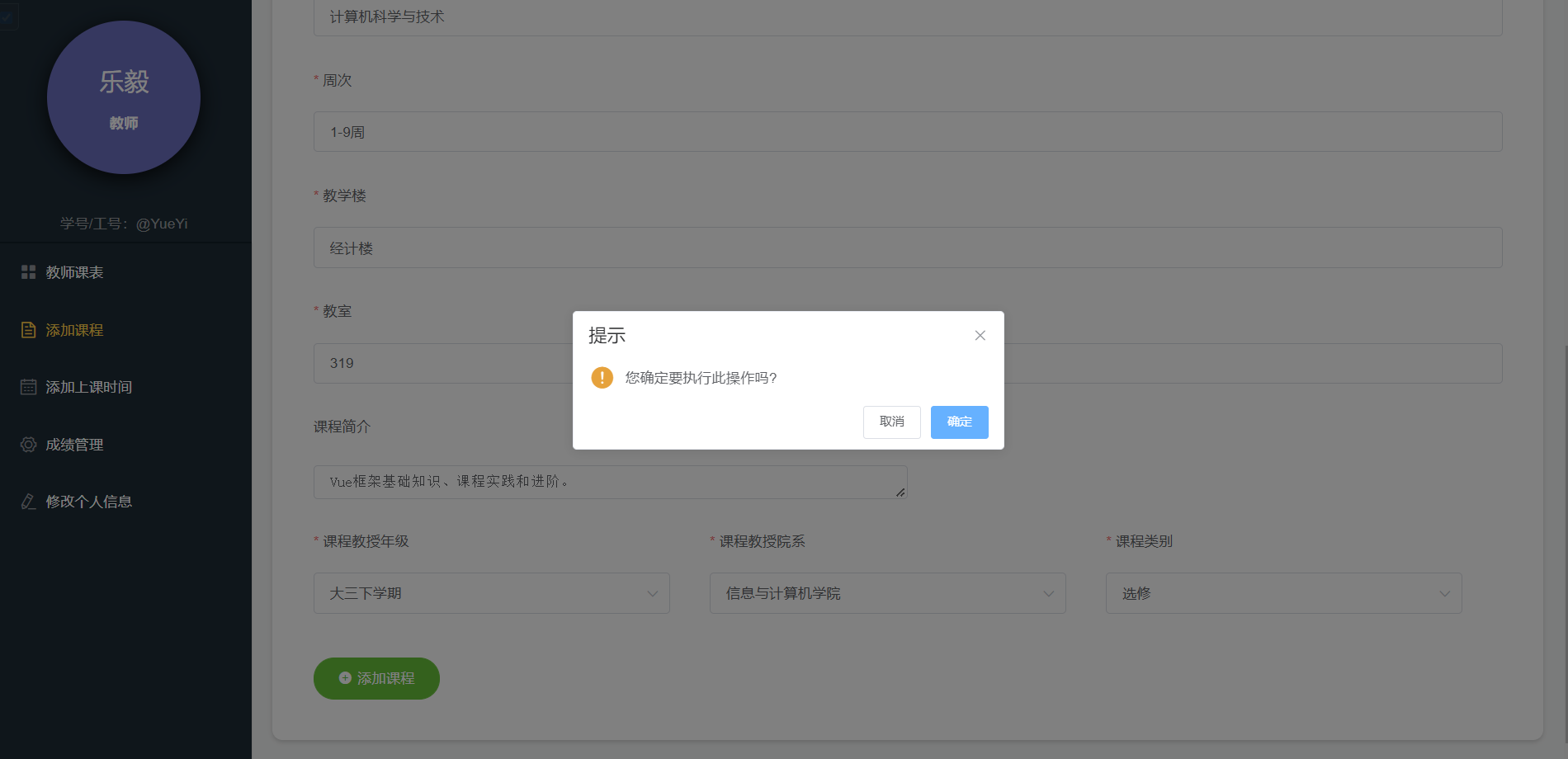Image resolution: width=1568 pixels, height=759 pixels.
Task: Click the 教师课表 grid icon
Action: click(28, 272)
